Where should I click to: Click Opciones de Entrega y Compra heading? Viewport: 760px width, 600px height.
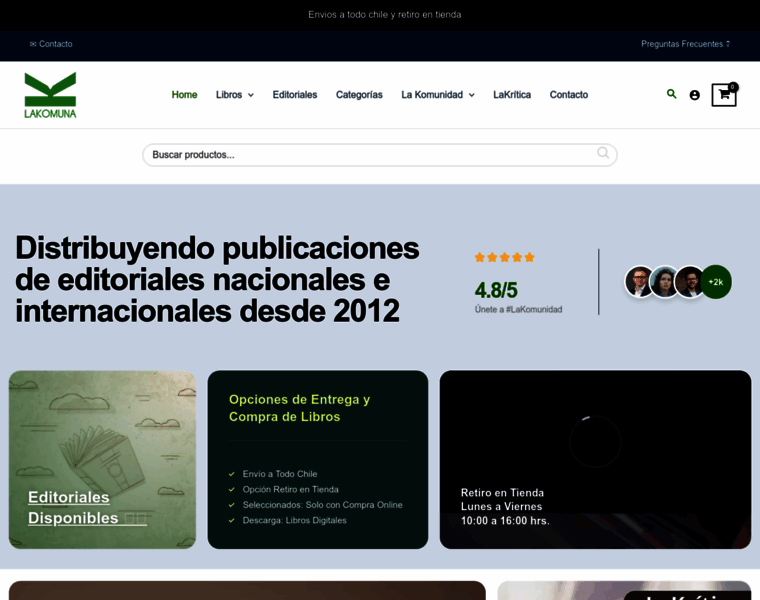(x=299, y=408)
